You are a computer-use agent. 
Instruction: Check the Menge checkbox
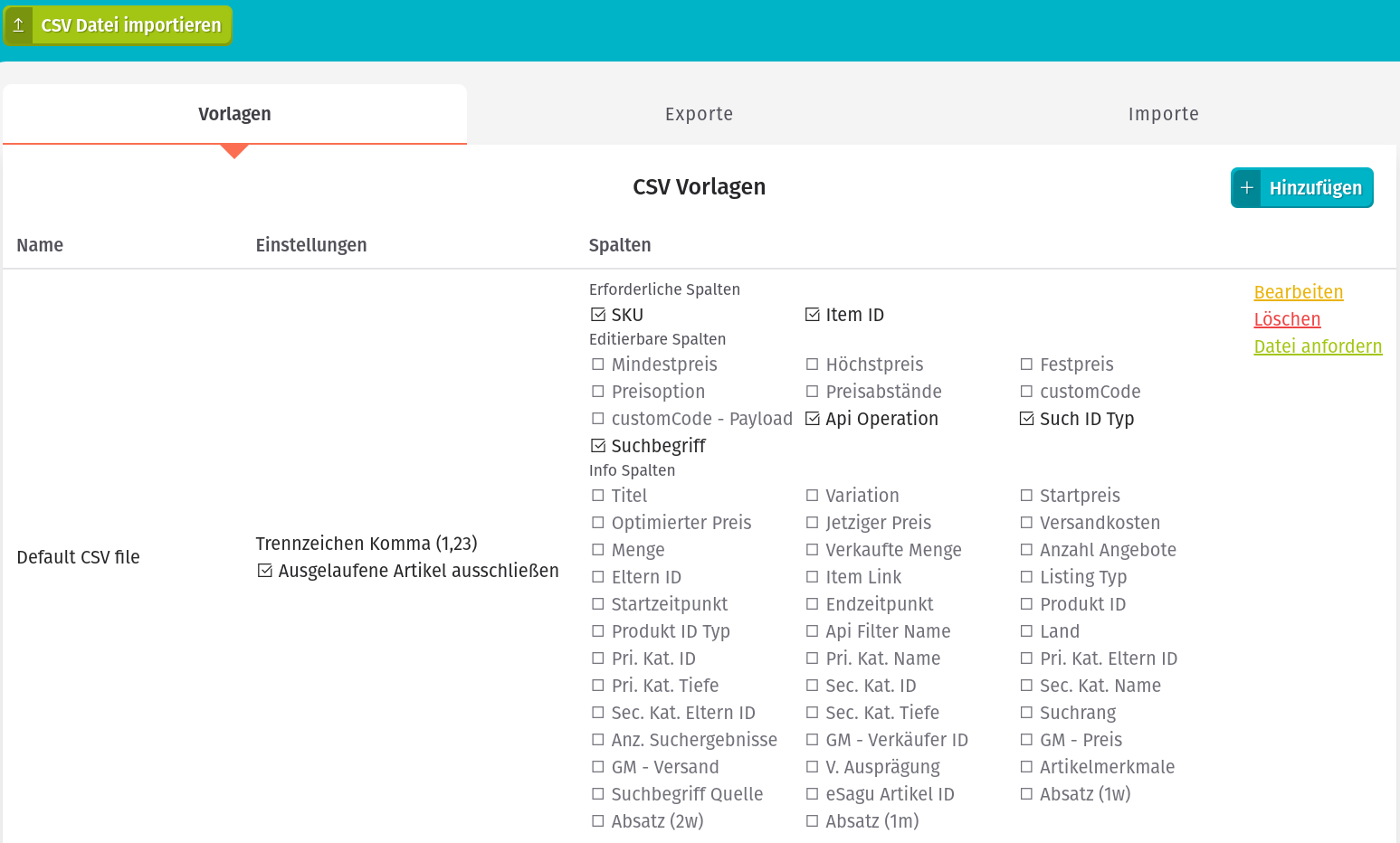point(598,550)
